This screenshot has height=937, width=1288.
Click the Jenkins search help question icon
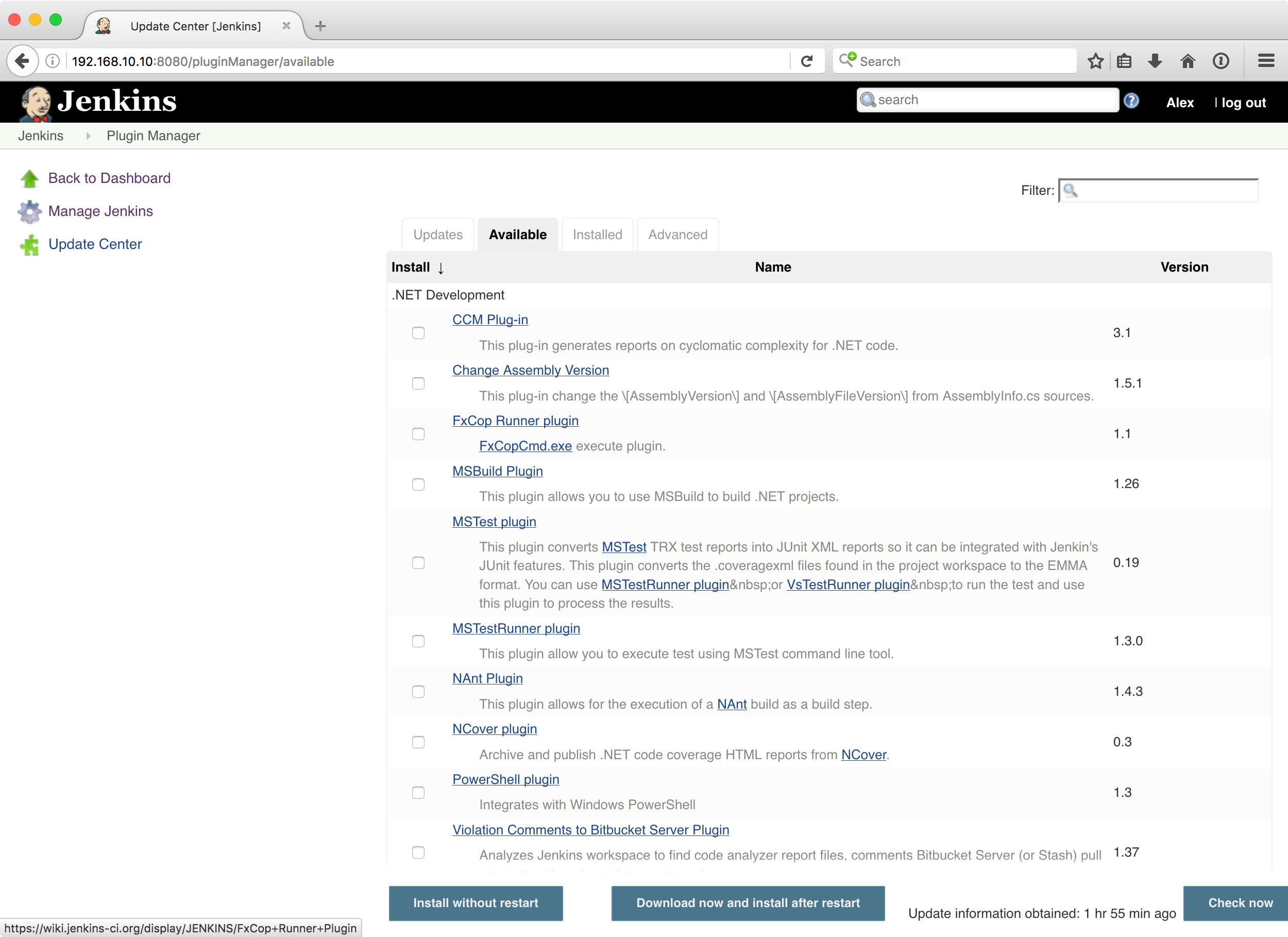point(1131,101)
